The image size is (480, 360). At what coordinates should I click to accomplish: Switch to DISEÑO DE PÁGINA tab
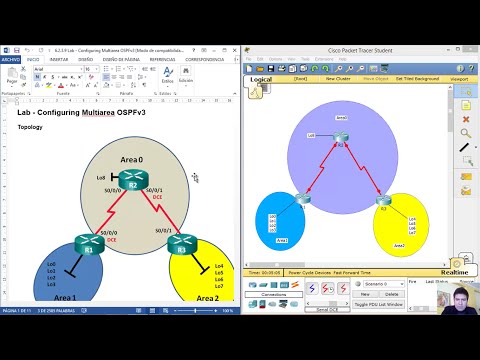coord(121,59)
